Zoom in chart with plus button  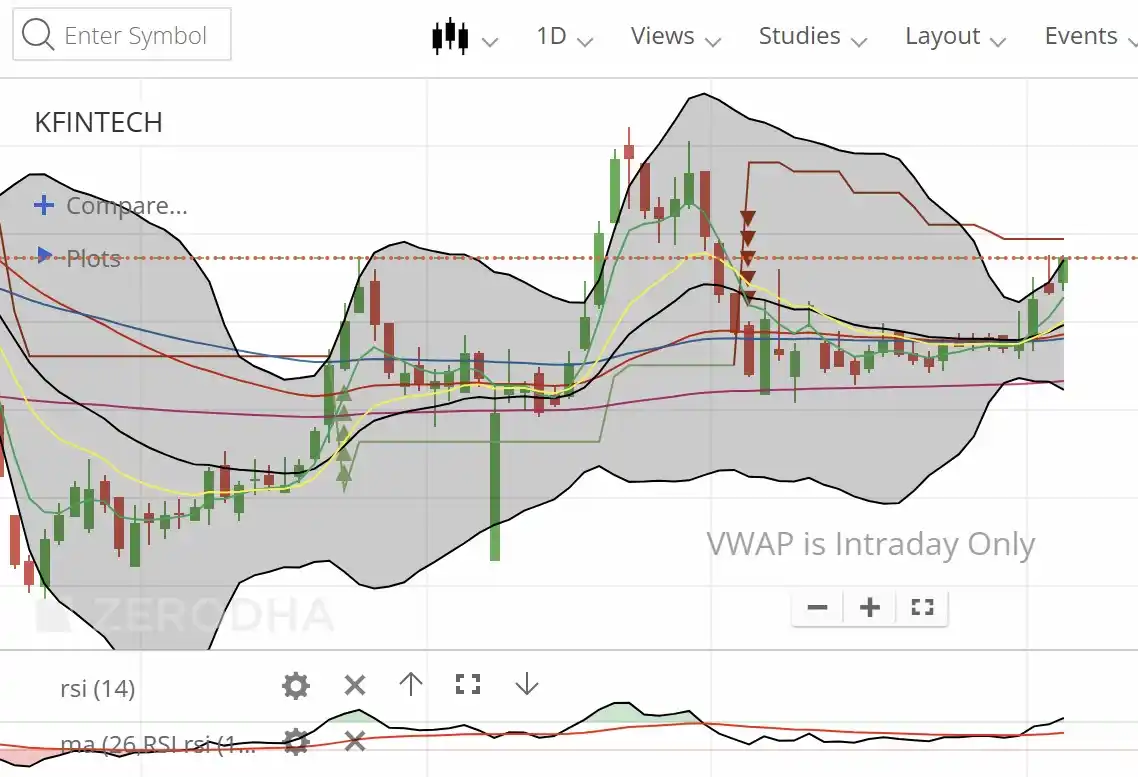tap(869, 607)
